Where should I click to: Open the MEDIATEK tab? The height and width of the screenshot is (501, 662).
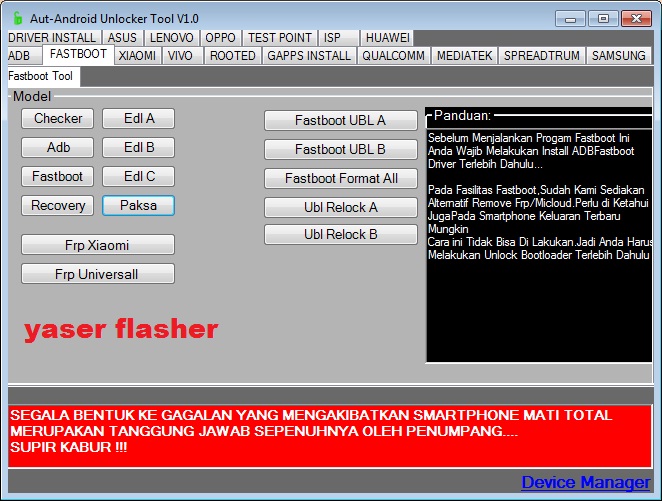tap(464, 55)
